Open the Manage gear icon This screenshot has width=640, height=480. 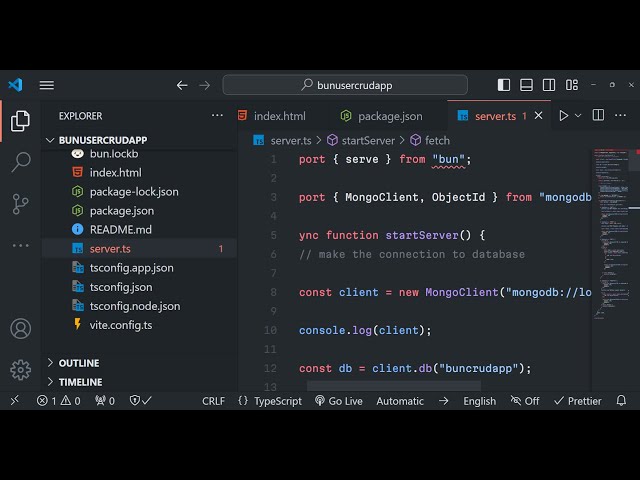tap(20, 369)
